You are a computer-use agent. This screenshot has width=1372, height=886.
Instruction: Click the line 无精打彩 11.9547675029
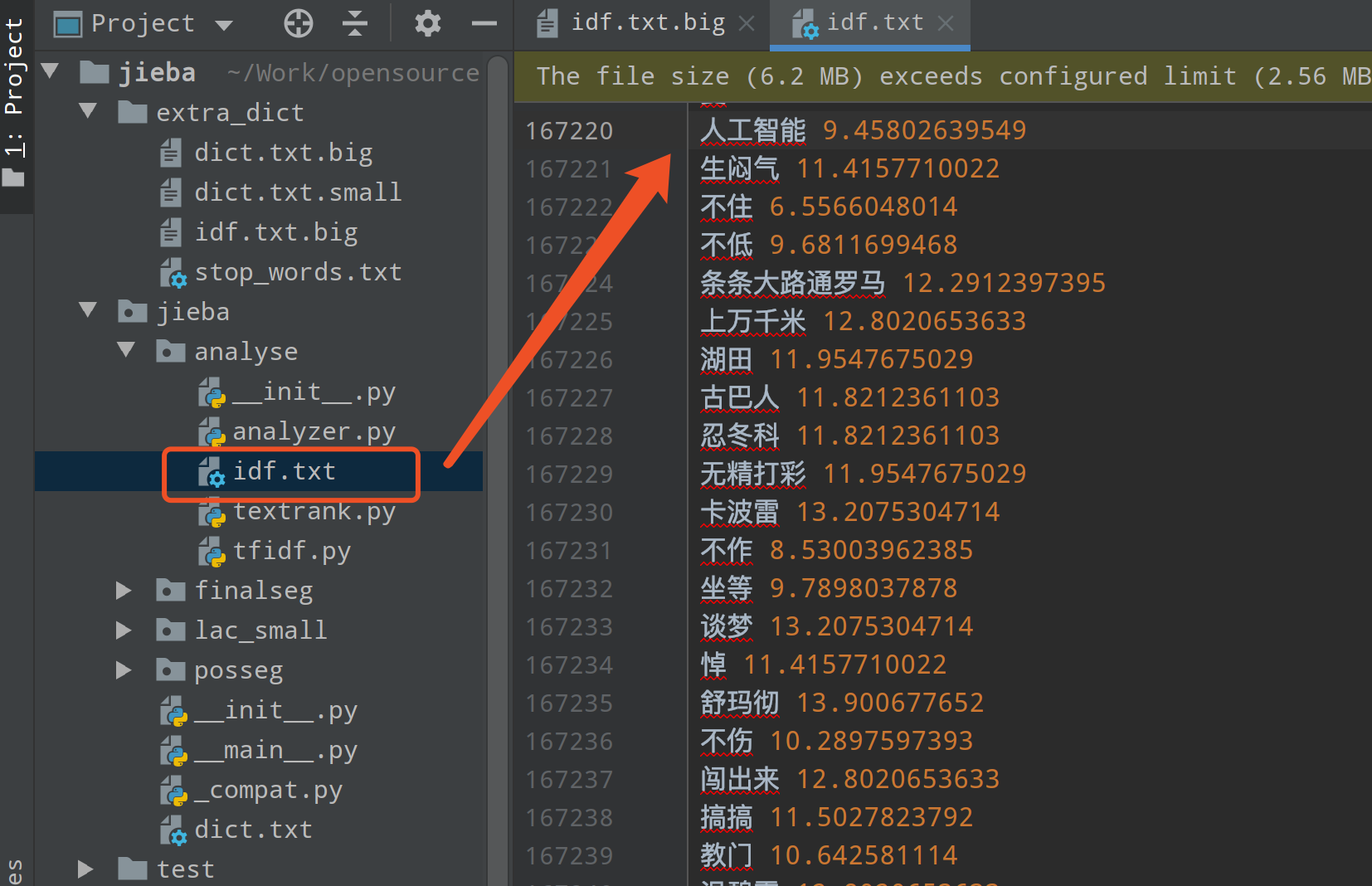pyautogui.click(x=863, y=474)
